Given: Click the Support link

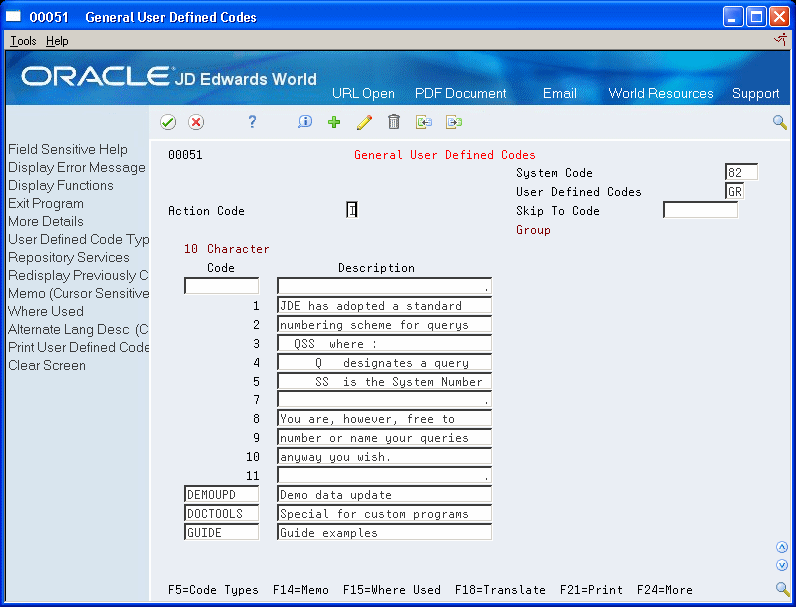Looking at the screenshot, I should (755, 93).
